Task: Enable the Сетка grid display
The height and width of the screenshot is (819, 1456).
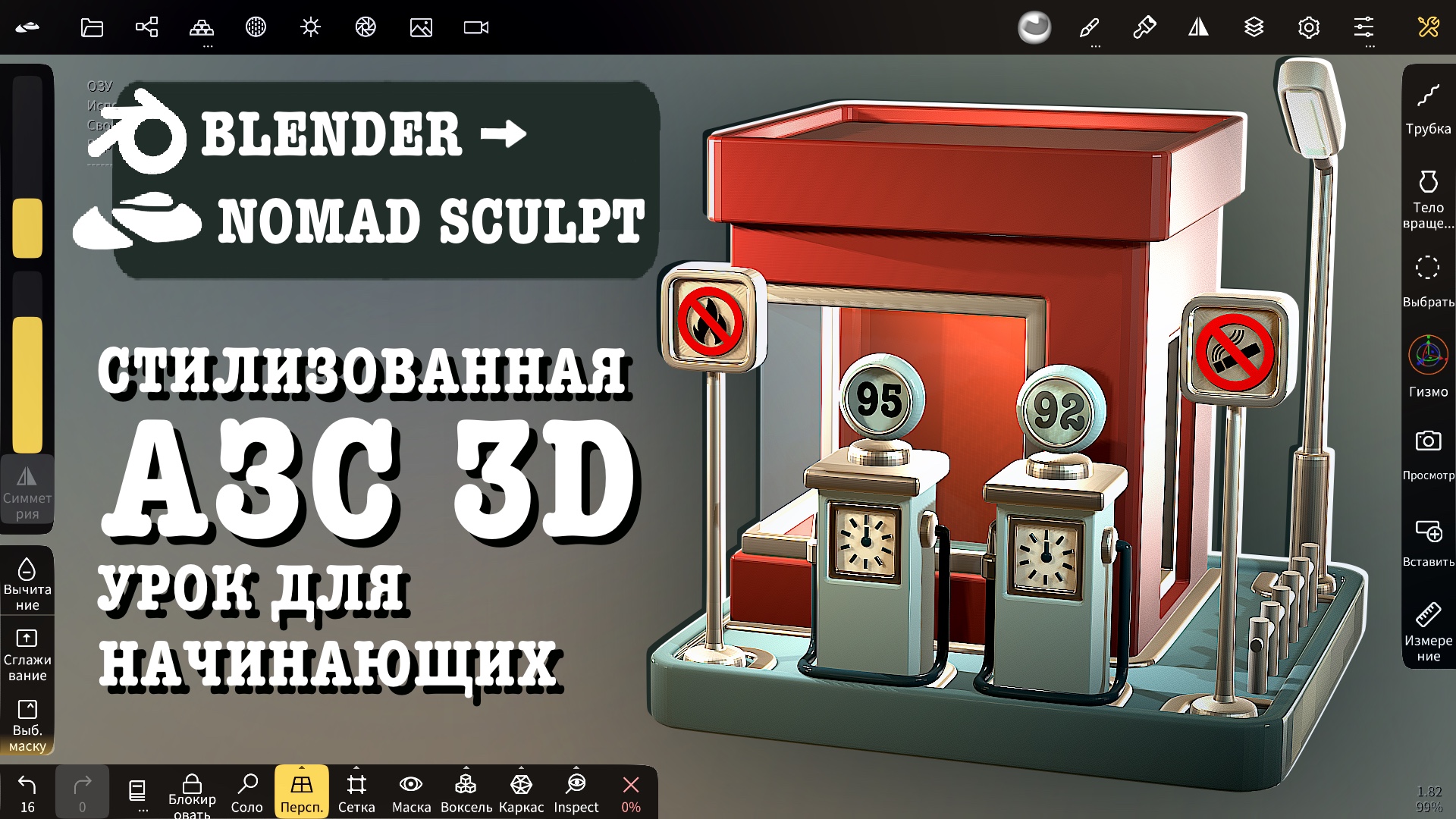Action: click(x=356, y=791)
